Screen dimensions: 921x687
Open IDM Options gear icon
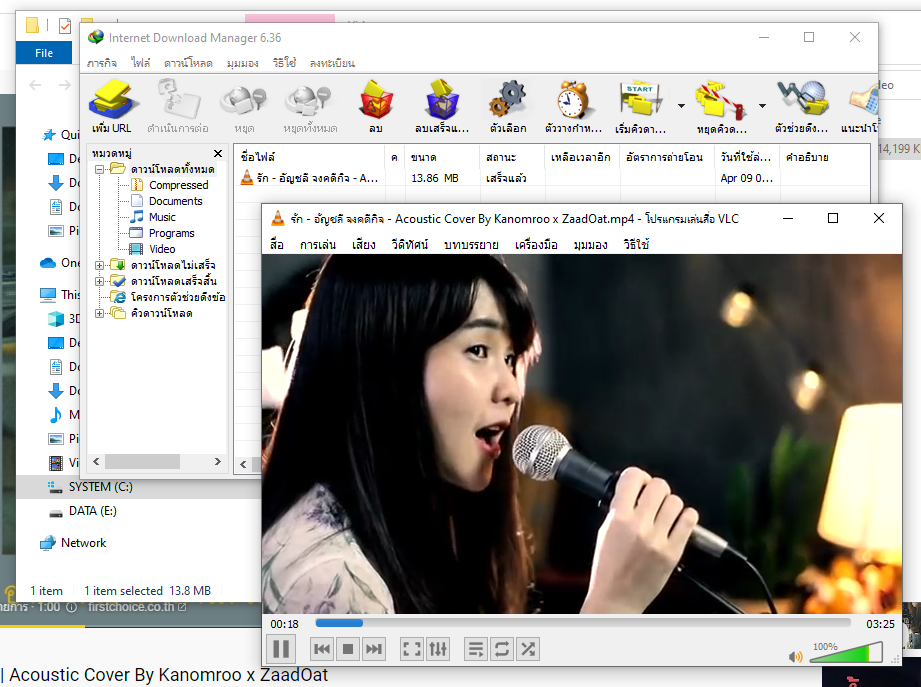pyautogui.click(x=508, y=107)
